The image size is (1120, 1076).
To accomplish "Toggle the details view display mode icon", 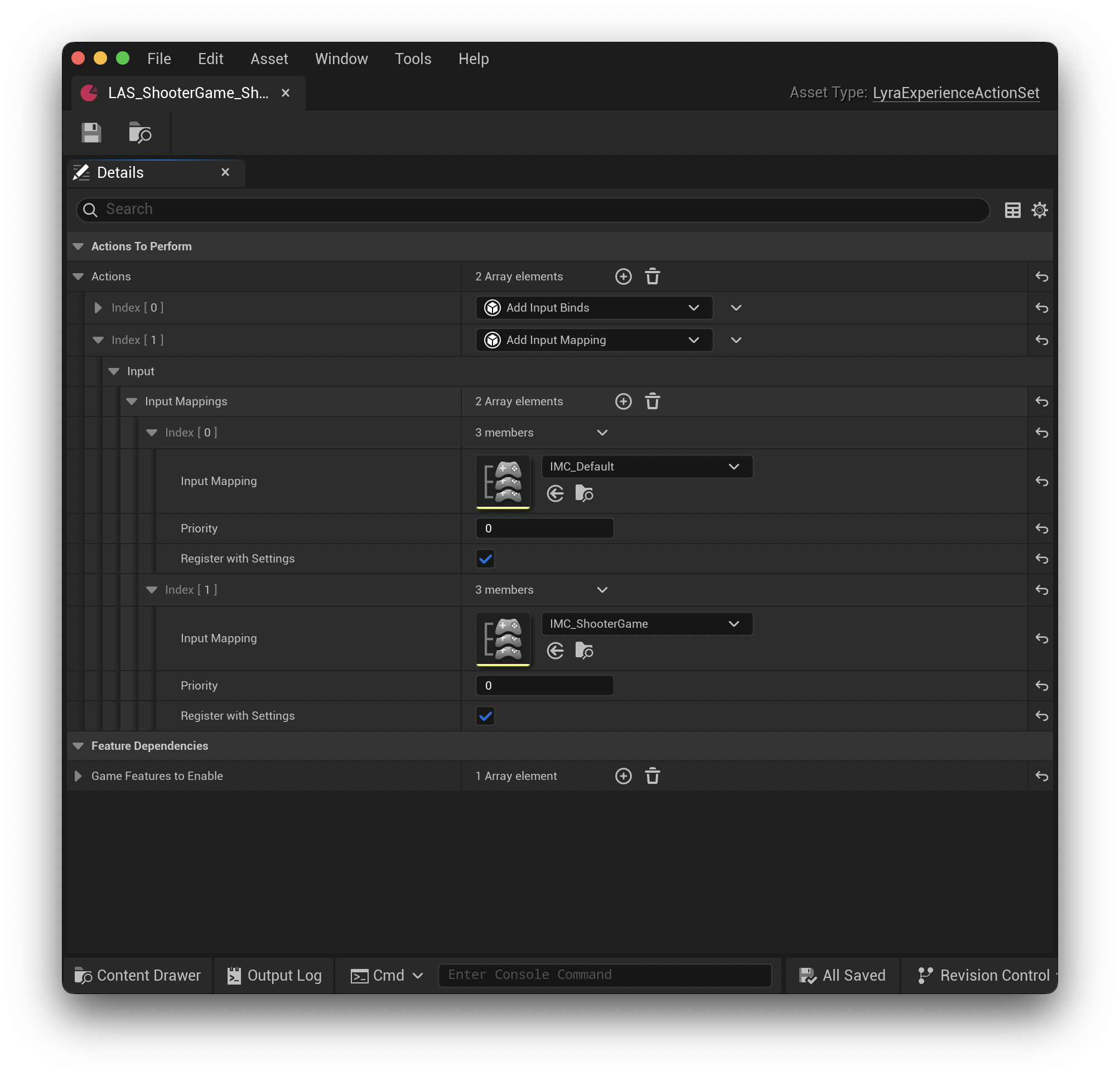I will 1012,210.
